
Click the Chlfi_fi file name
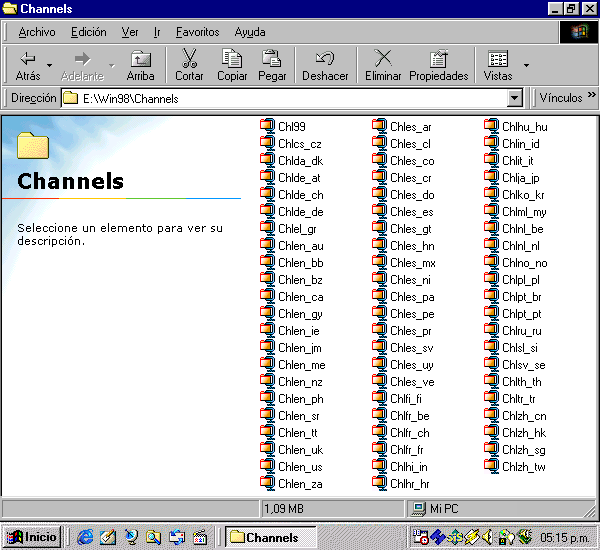(406, 399)
